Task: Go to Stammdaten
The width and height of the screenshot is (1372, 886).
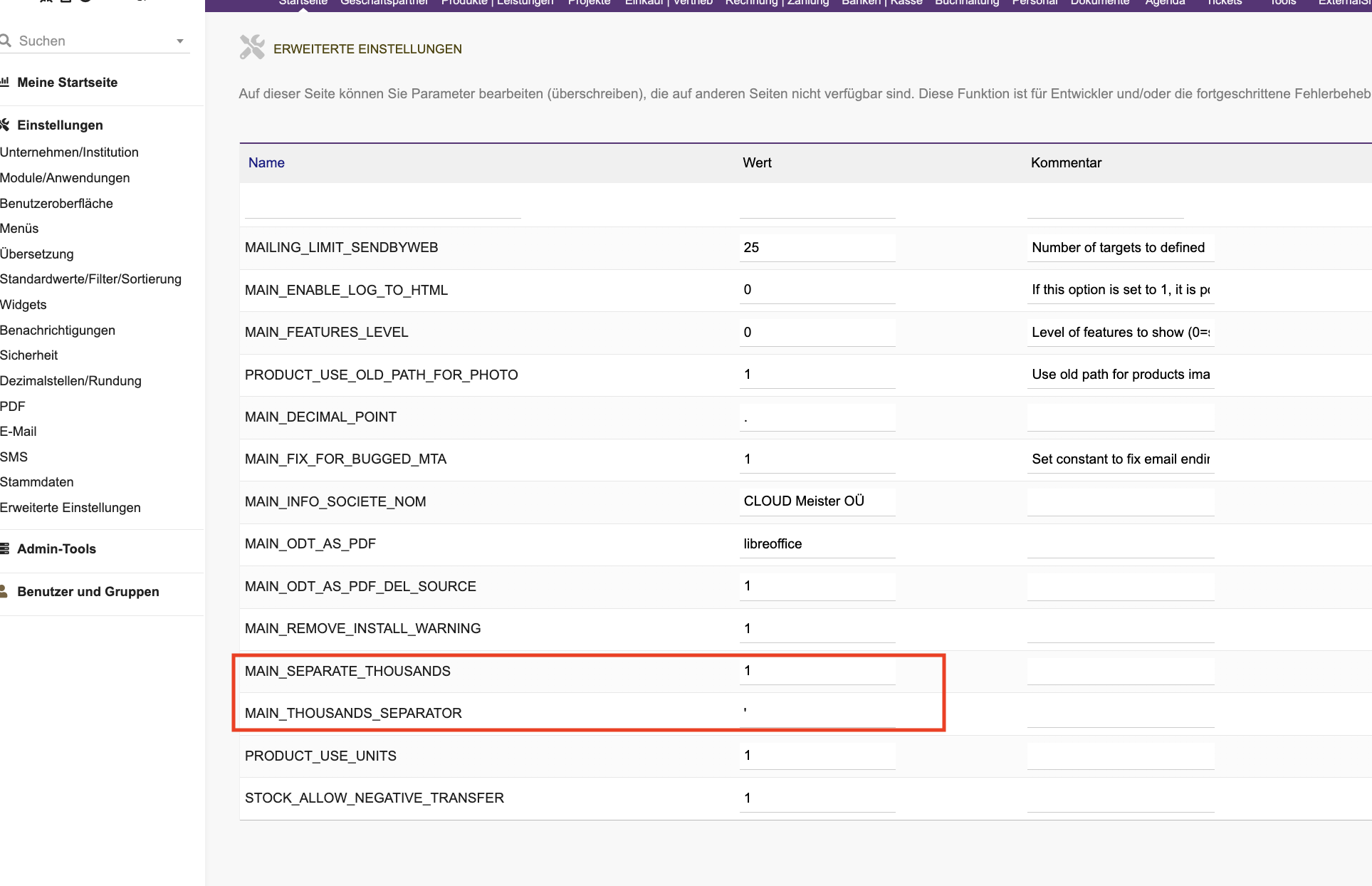Action: (36, 482)
